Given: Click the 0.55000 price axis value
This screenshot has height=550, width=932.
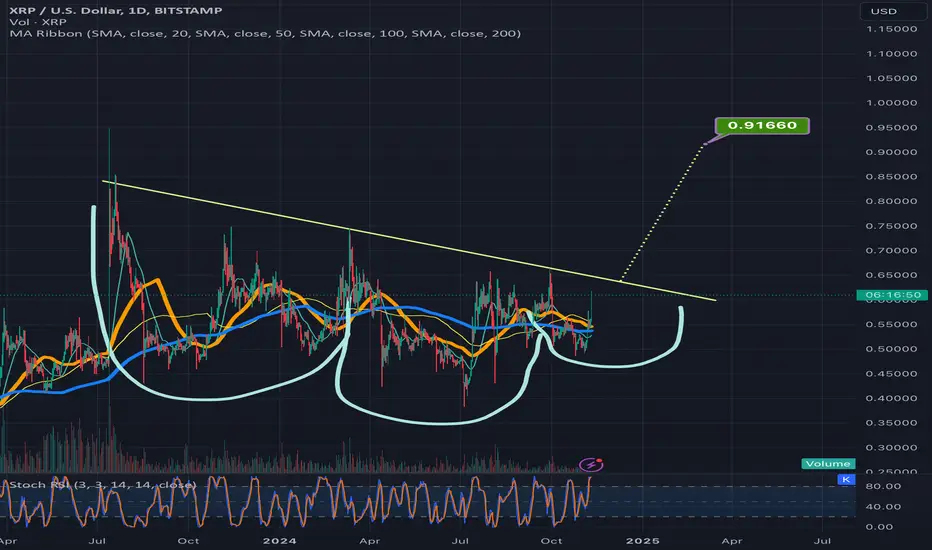Looking at the screenshot, I should click(892, 324).
